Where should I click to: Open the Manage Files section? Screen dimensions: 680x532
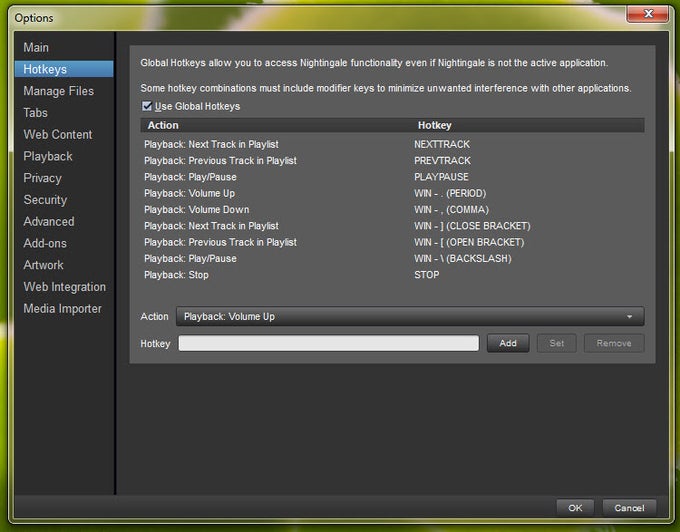[64, 91]
